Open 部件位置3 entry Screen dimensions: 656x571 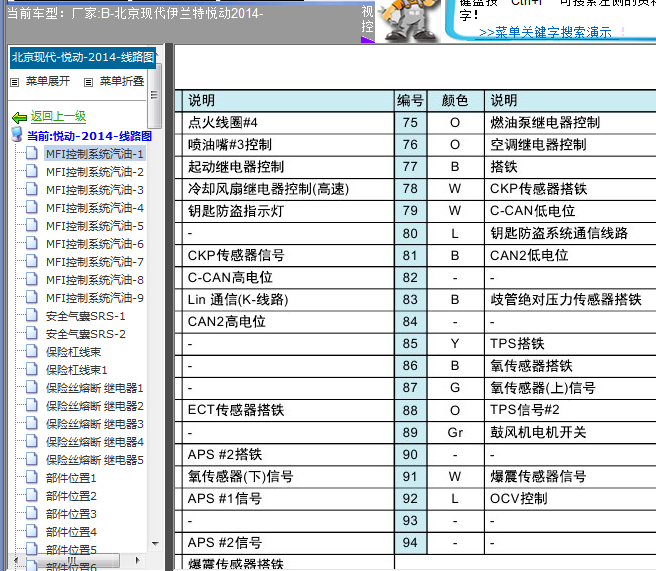[71, 514]
